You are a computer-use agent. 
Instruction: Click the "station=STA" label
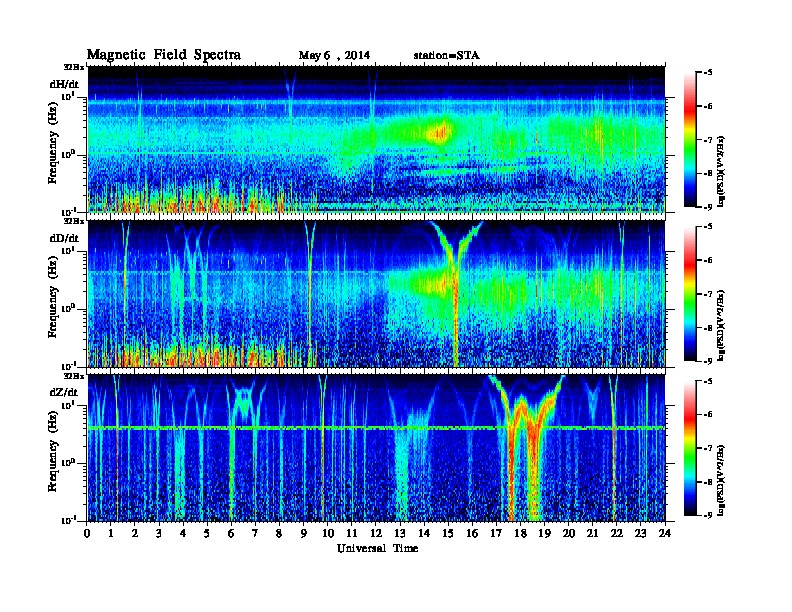click(447, 56)
